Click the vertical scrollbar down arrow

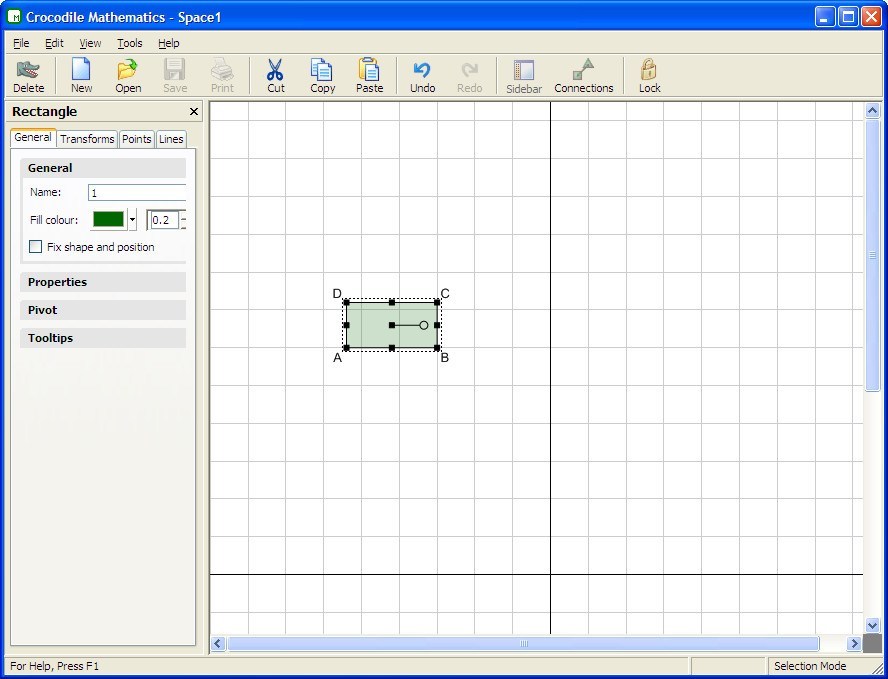(x=872, y=626)
